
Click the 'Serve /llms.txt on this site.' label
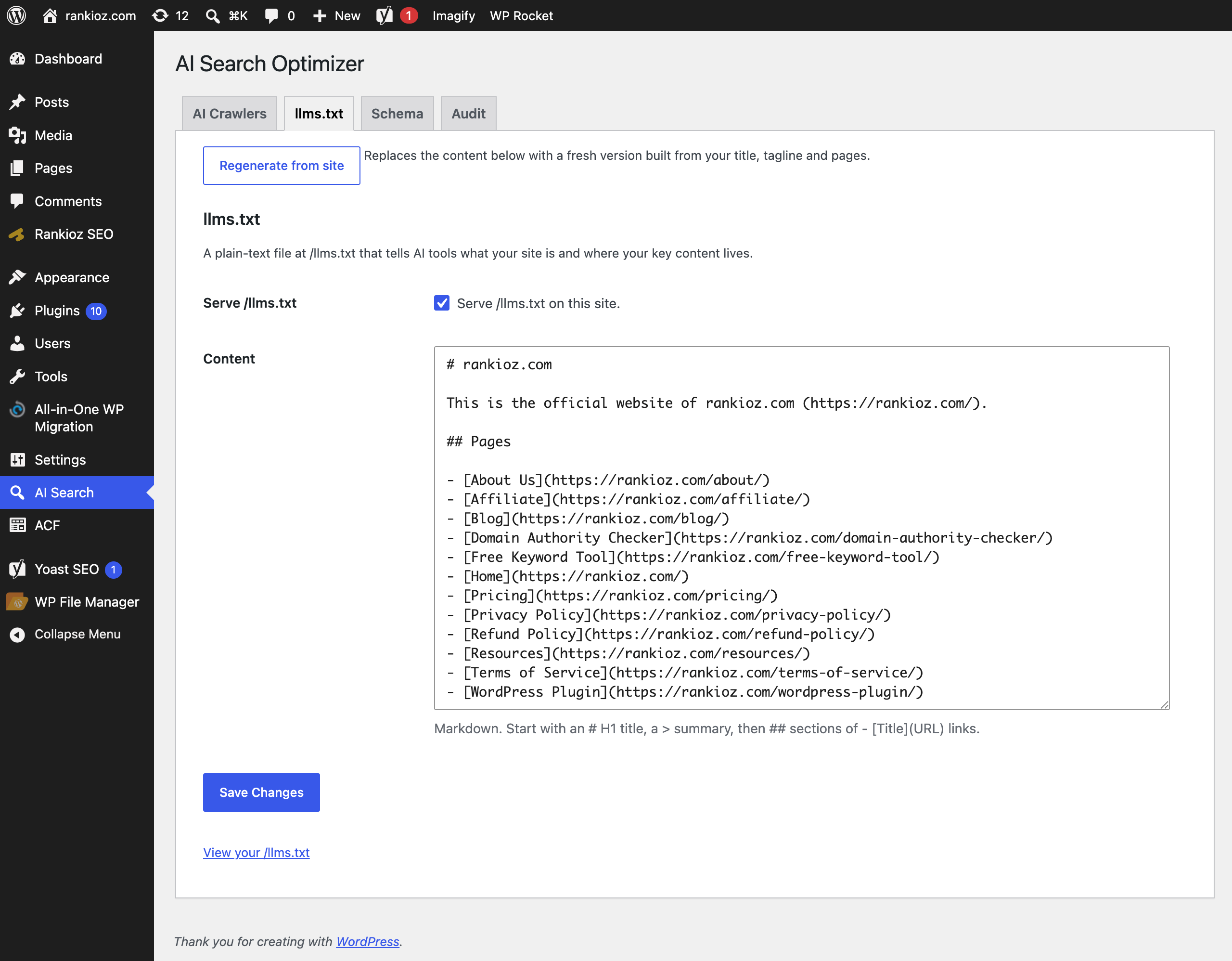click(538, 303)
